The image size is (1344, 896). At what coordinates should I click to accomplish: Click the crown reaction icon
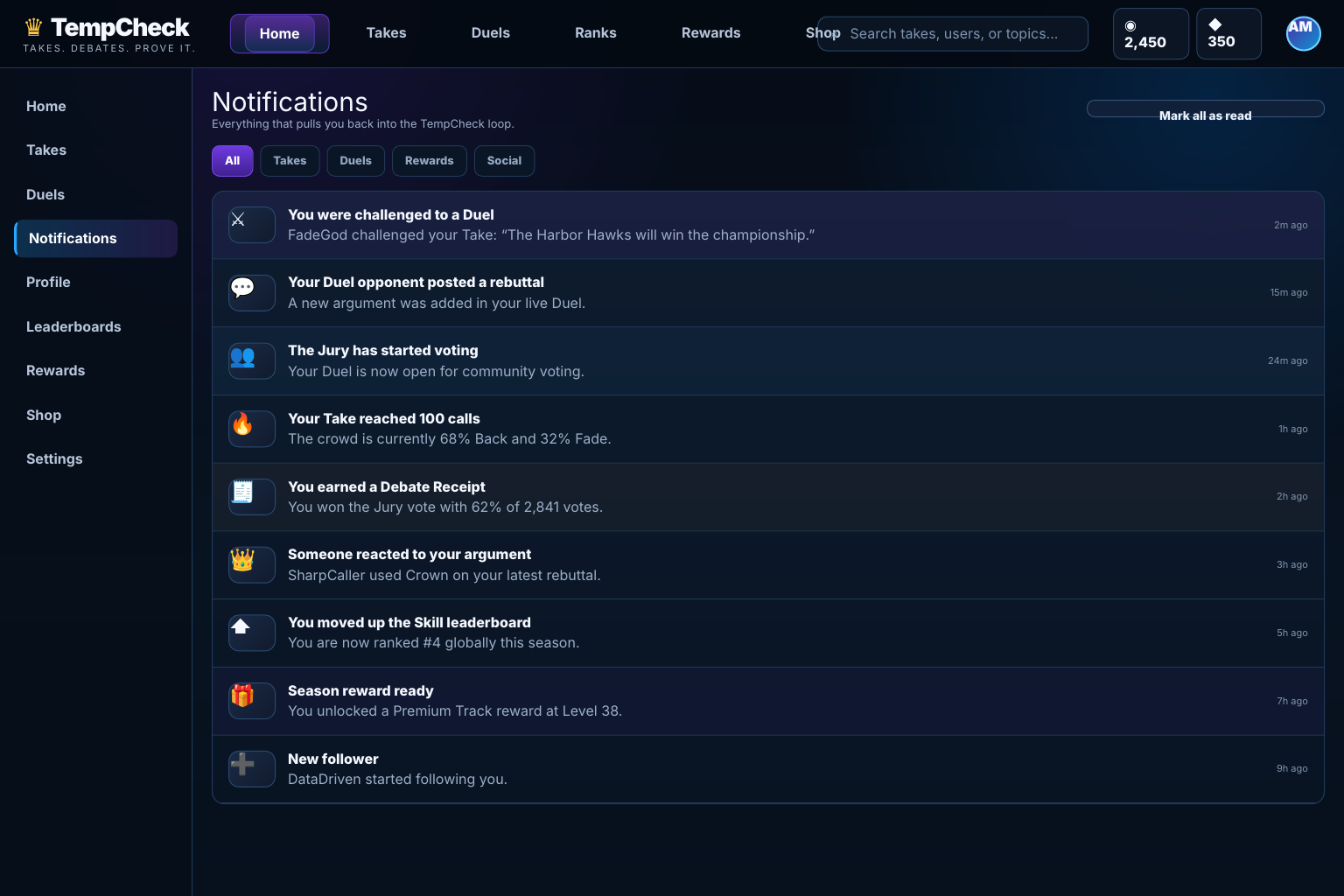pyautogui.click(x=252, y=564)
